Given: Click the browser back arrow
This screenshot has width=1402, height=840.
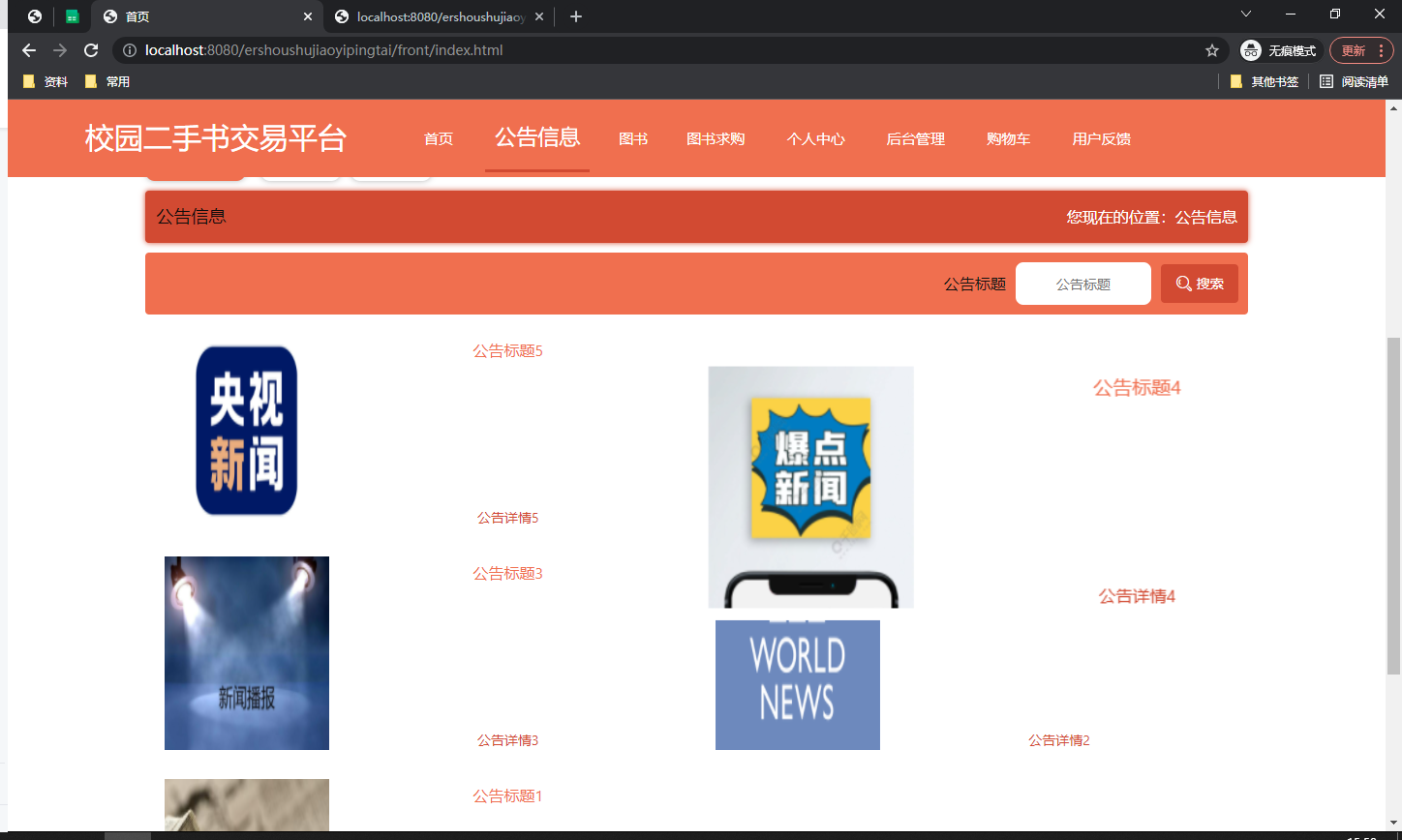Looking at the screenshot, I should (x=29, y=50).
